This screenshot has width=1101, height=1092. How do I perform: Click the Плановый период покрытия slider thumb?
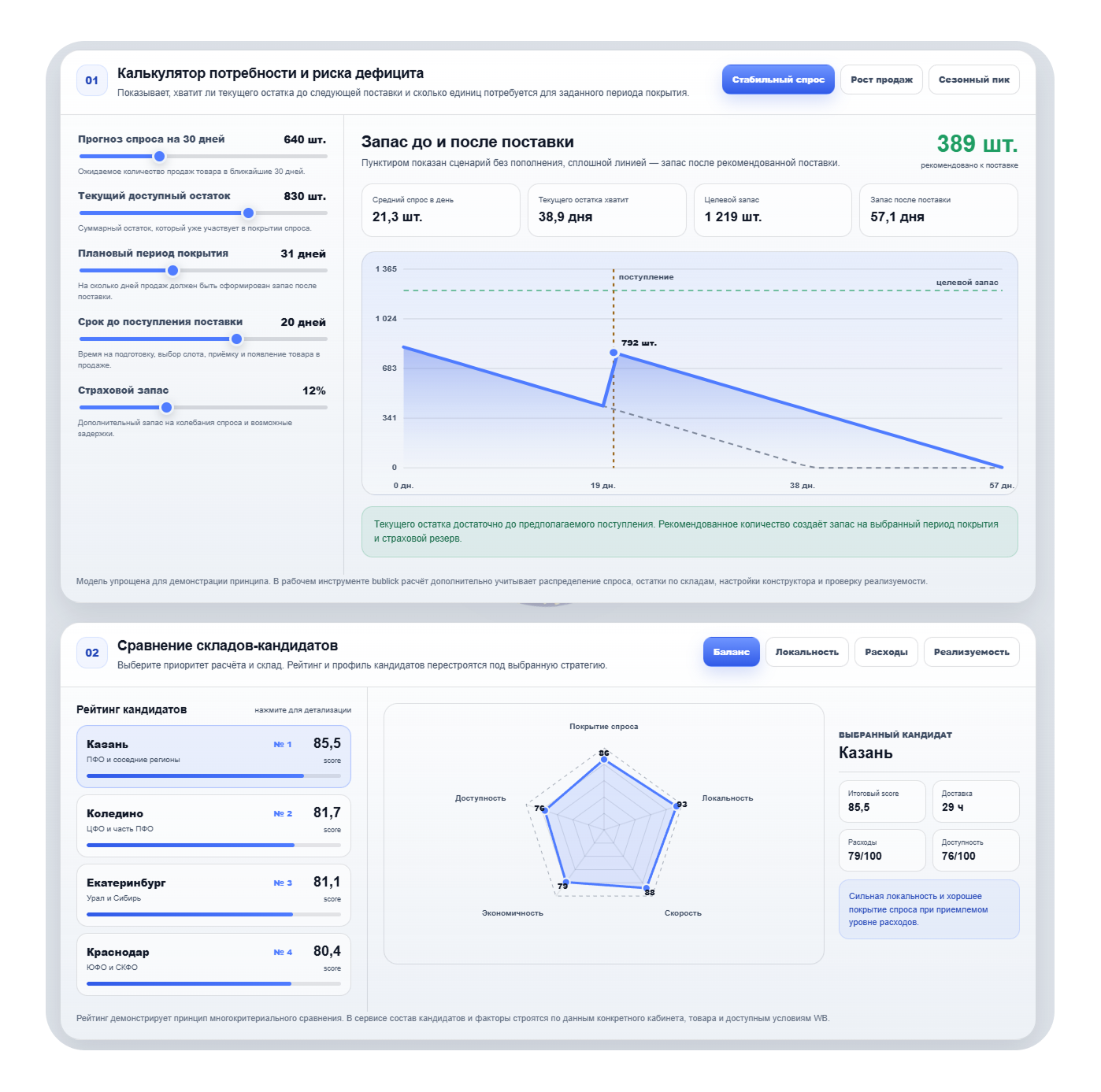click(x=172, y=270)
